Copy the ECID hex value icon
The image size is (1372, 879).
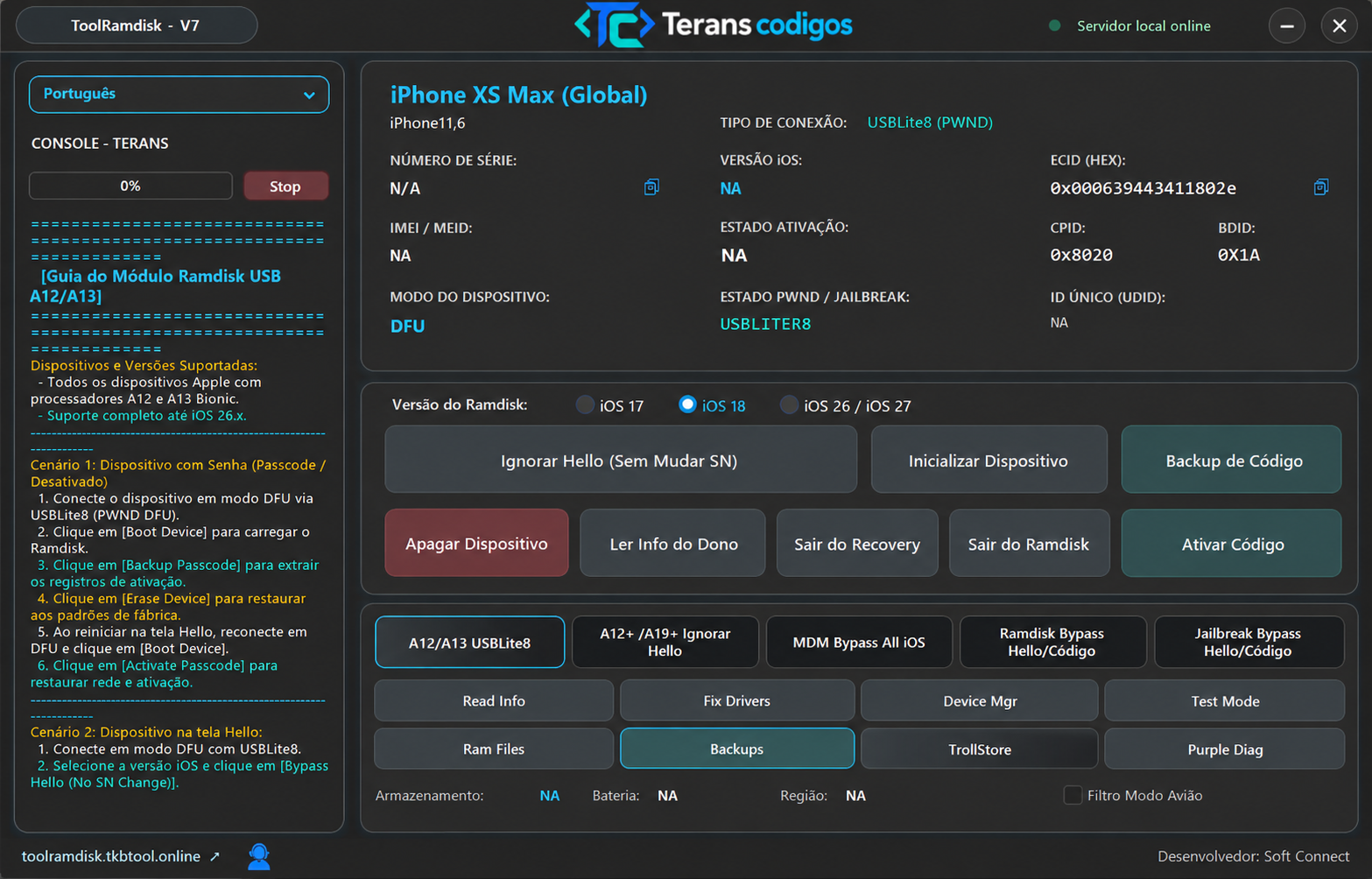click(x=1321, y=187)
